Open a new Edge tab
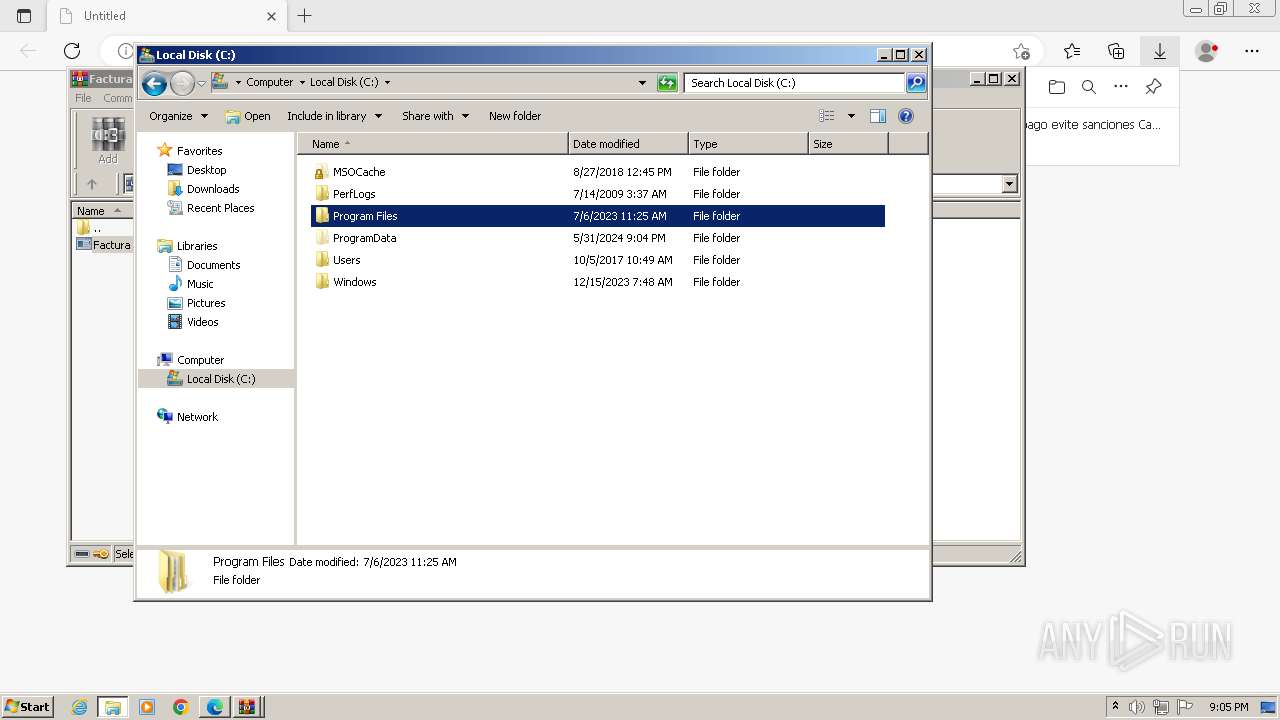This screenshot has width=1280, height=720. coord(305,16)
